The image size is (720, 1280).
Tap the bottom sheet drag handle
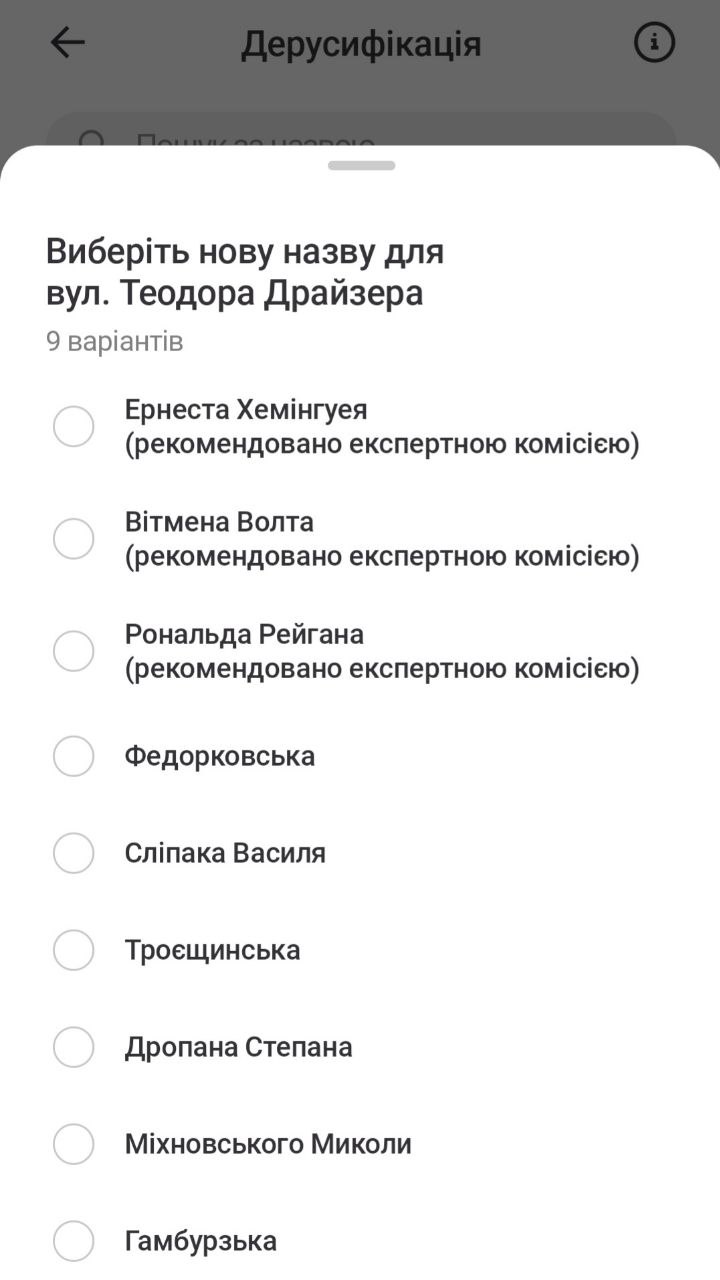point(361,165)
